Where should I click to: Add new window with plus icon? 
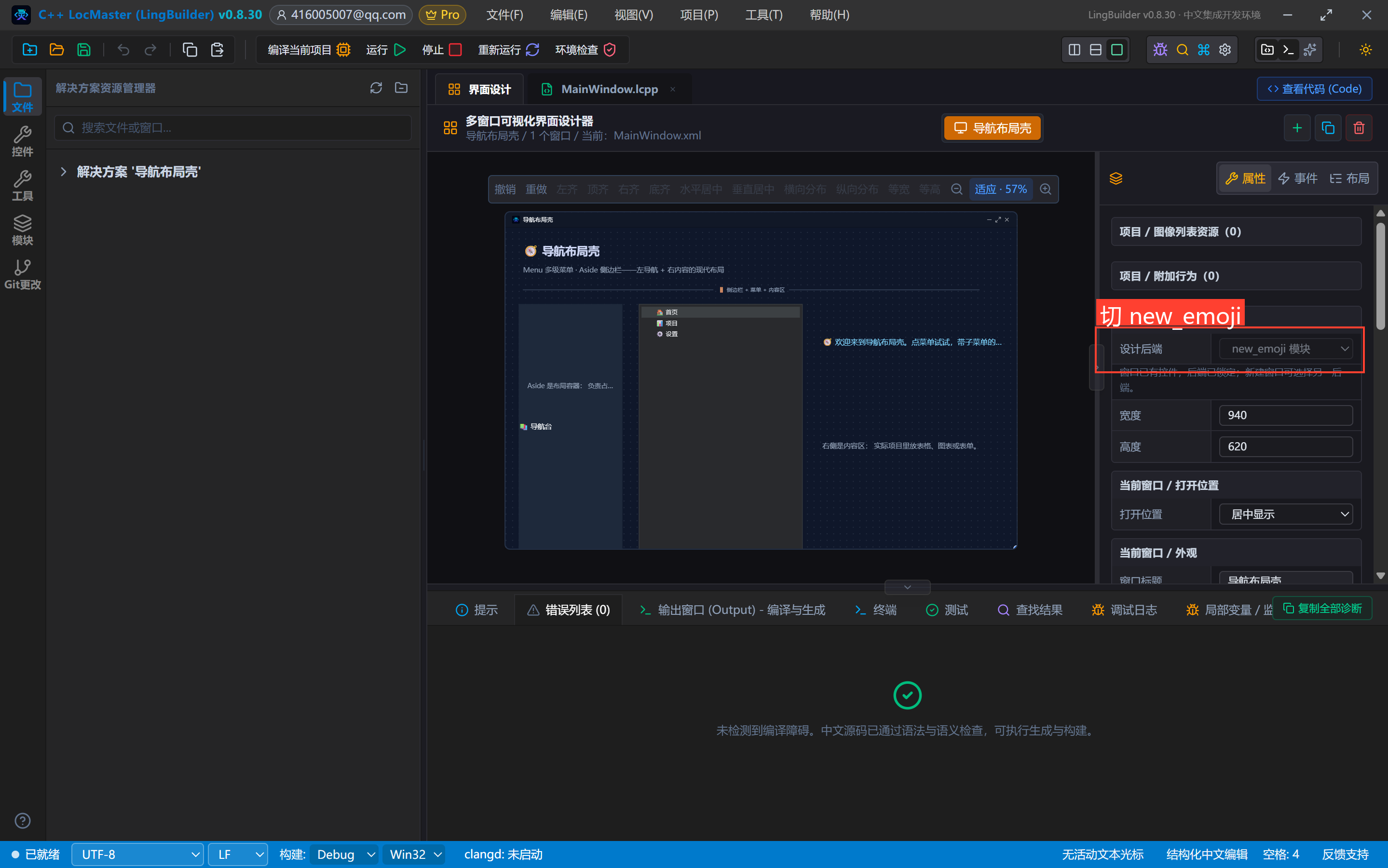1297,128
